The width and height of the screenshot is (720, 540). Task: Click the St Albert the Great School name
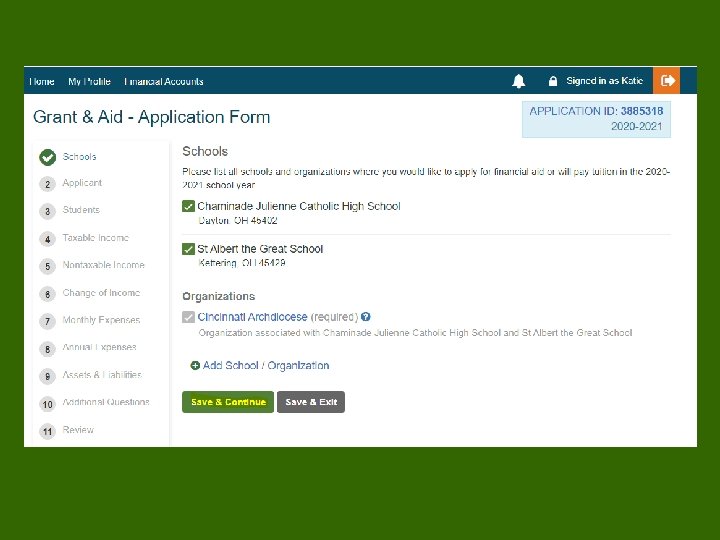click(260, 249)
